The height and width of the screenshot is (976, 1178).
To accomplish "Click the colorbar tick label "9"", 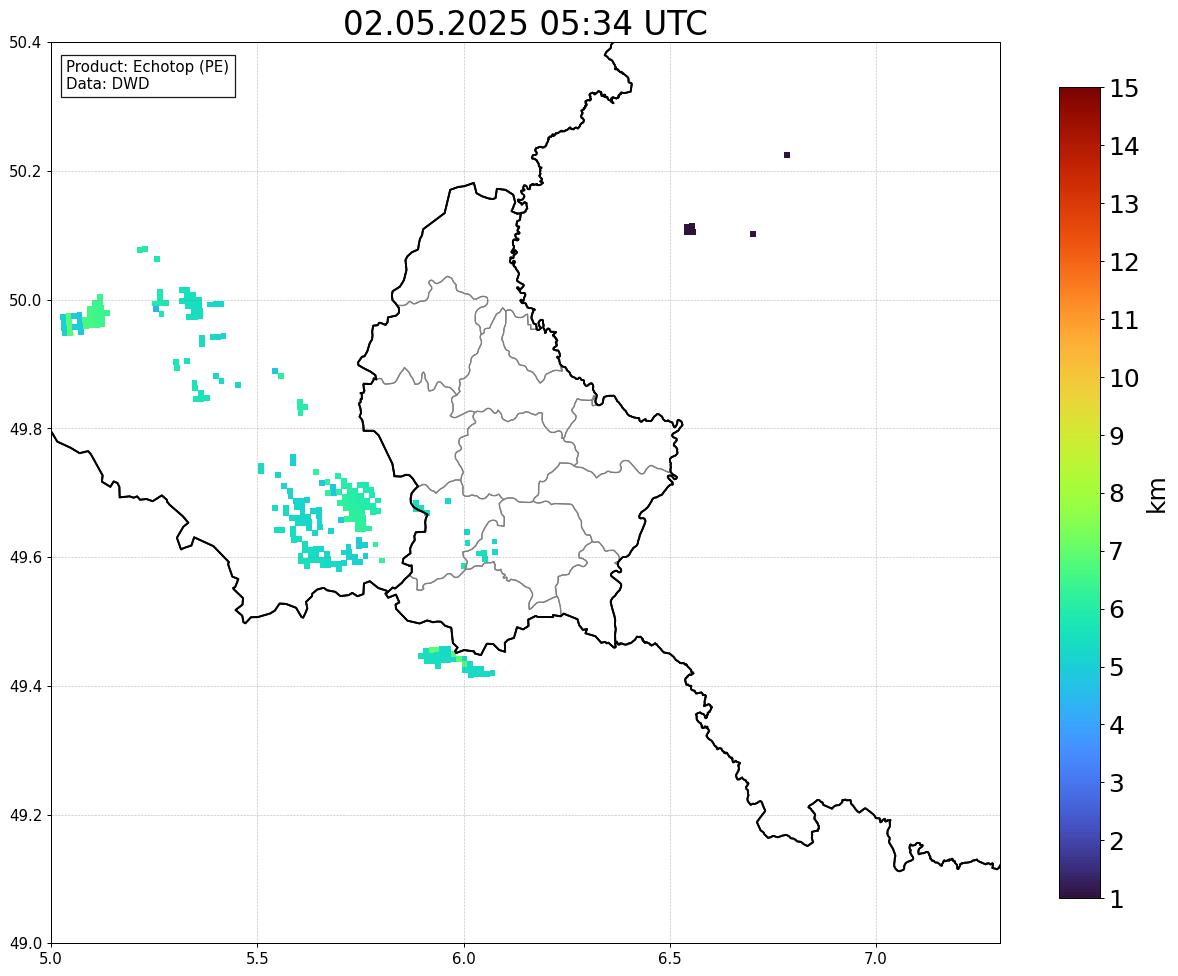I will (1117, 436).
